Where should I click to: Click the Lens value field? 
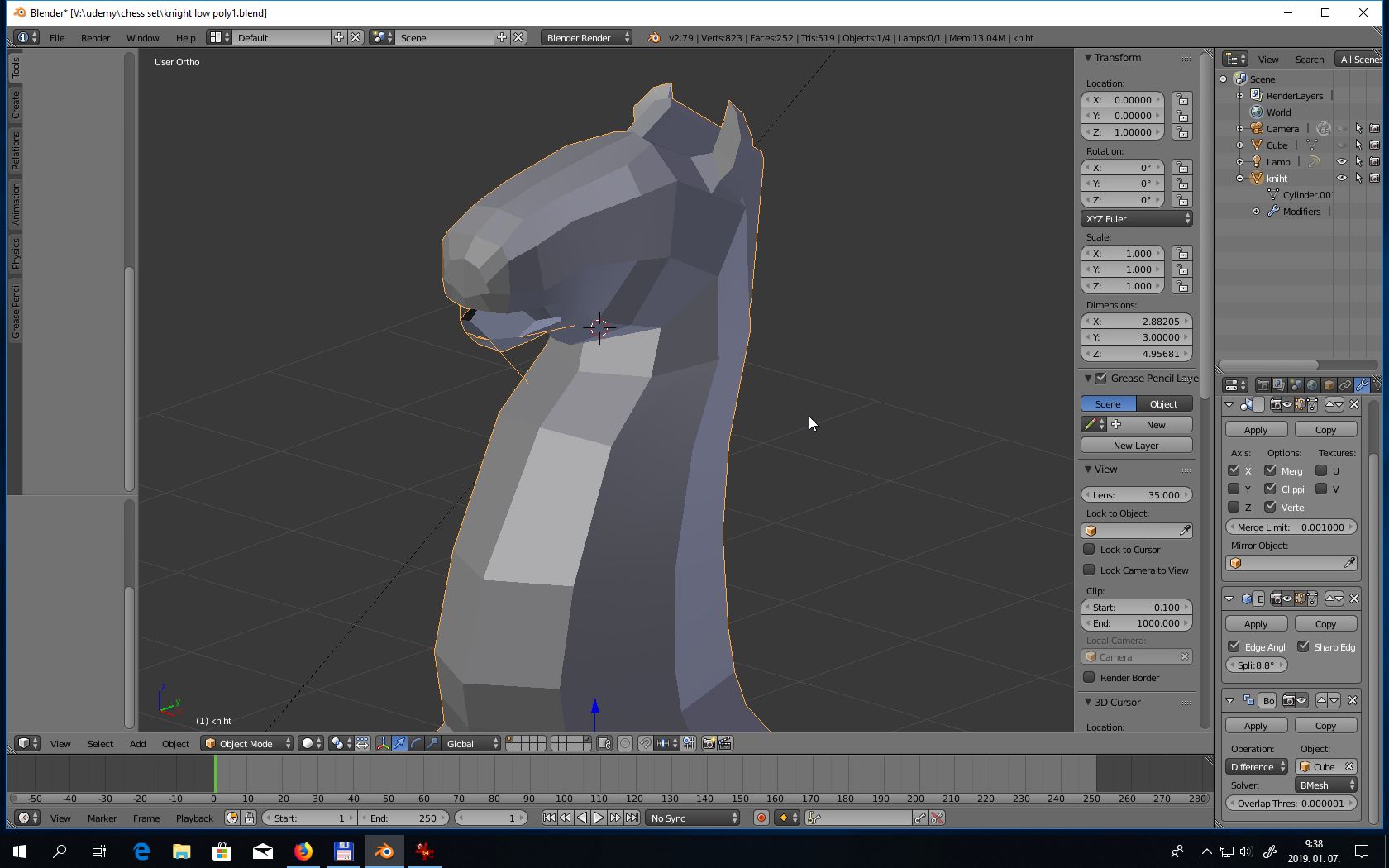[1136, 495]
